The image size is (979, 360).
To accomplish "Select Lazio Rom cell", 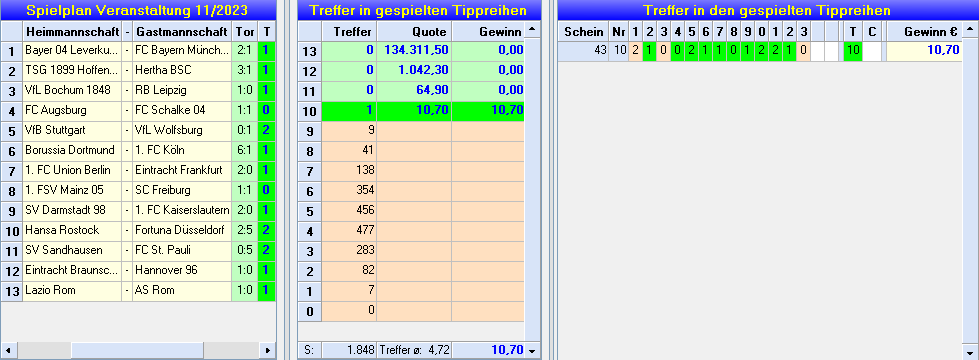I will coord(72,290).
